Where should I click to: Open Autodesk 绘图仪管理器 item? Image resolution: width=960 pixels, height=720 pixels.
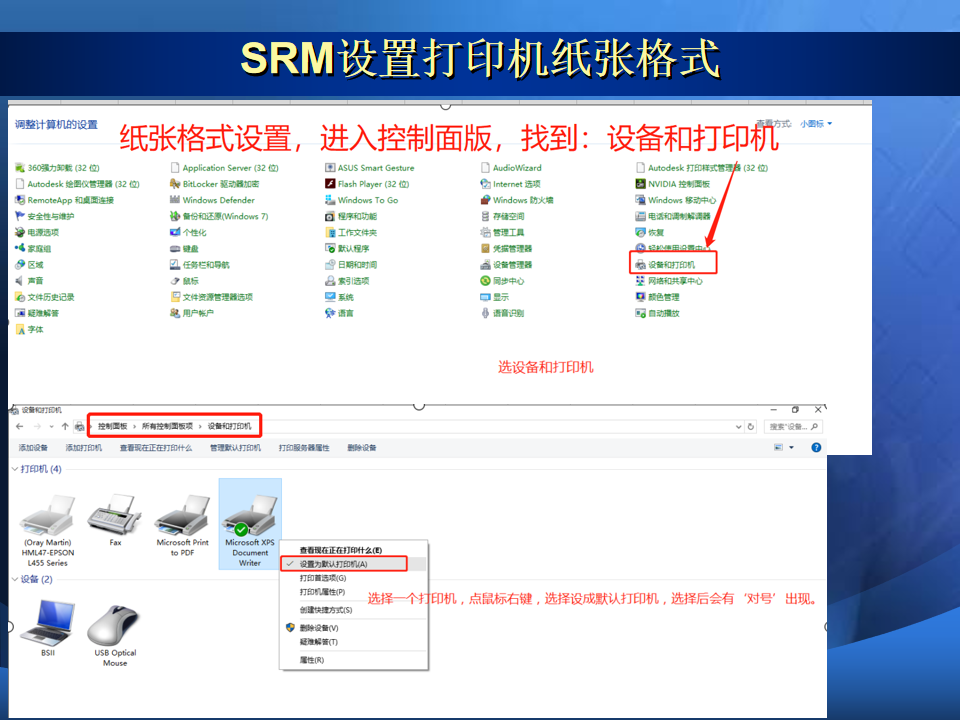pos(77,184)
